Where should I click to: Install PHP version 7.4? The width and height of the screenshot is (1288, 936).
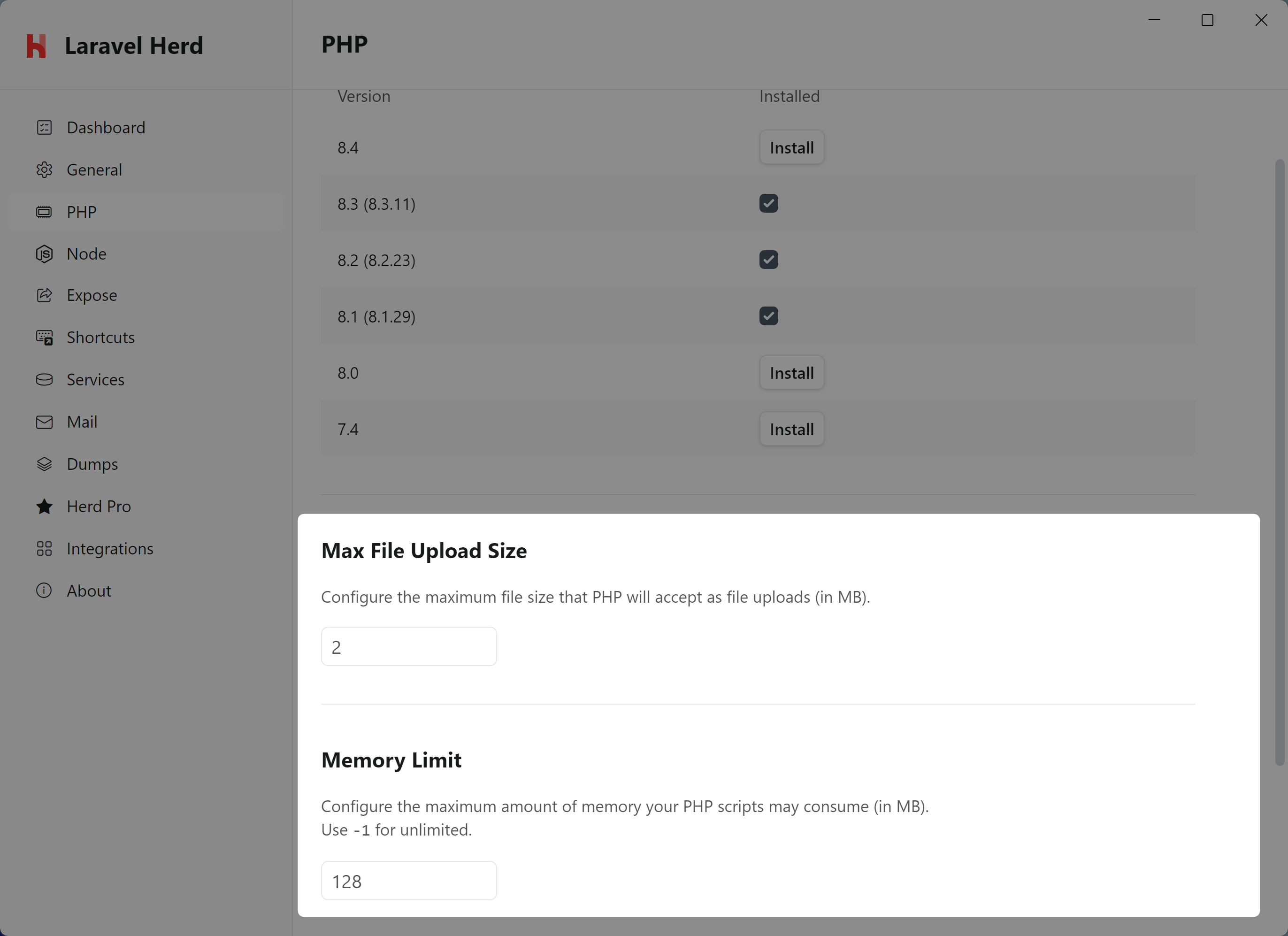[x=791, y=429]
